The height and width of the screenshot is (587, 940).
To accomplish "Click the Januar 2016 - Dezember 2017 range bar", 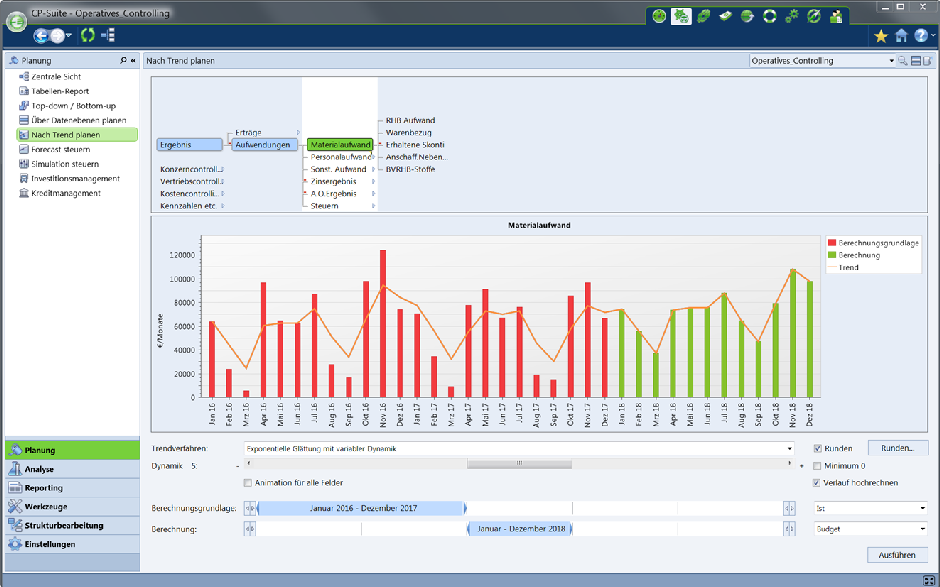I will pyautogui.click(x=362, y=508).
